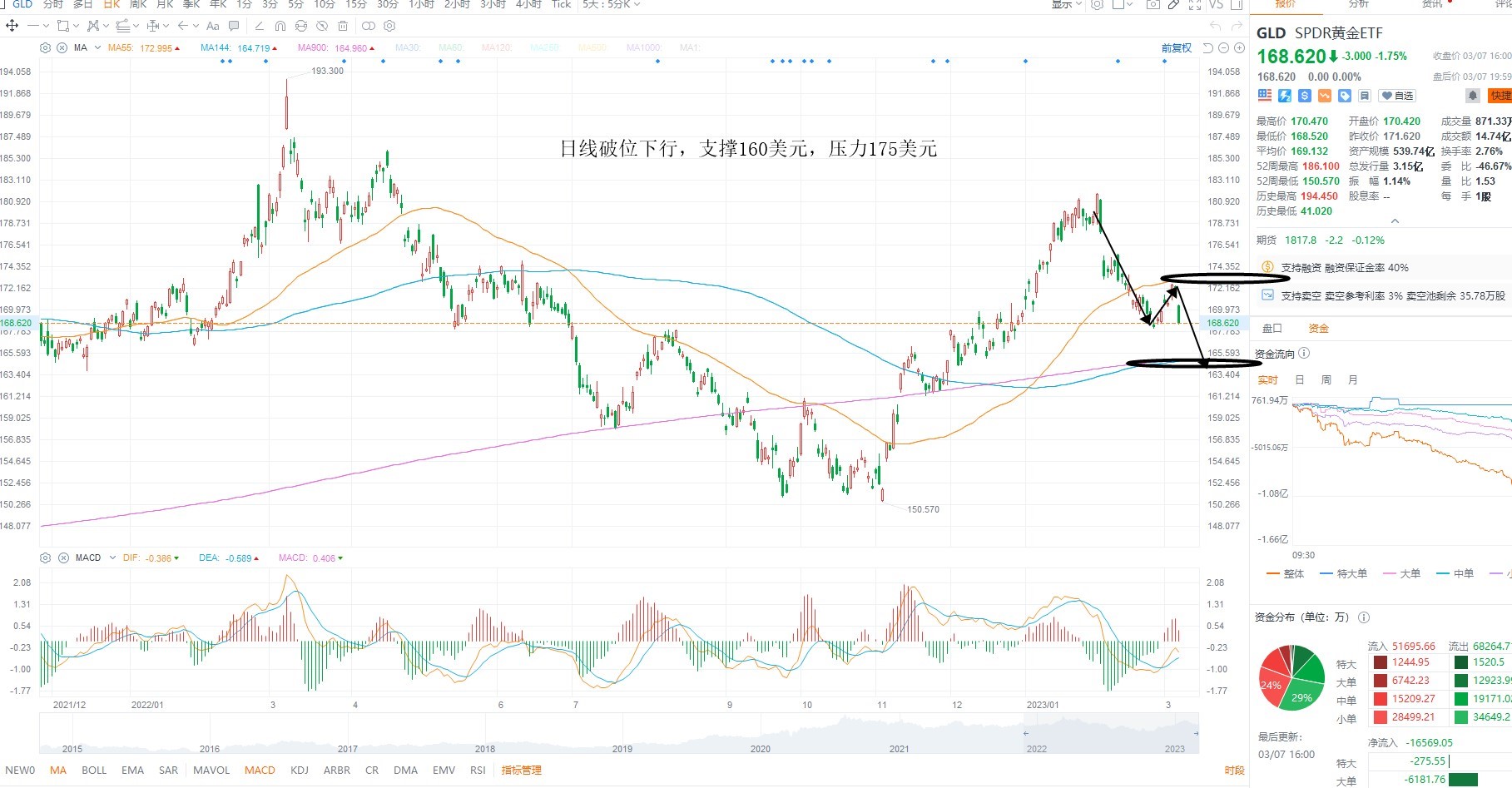Show info for 资金流向
This screenshot has width=1512, height=788.
tap(1304, 353)
